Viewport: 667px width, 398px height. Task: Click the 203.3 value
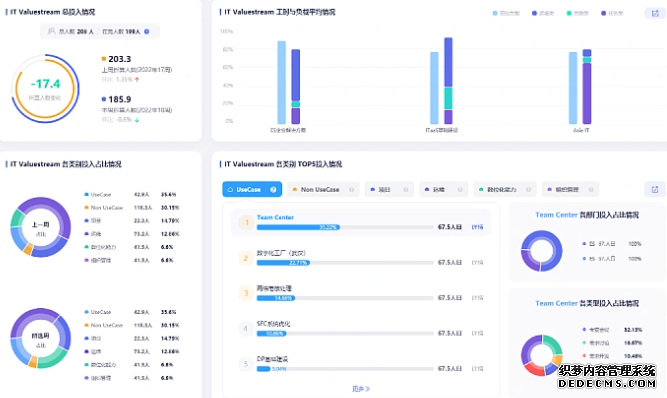[120, 59]
